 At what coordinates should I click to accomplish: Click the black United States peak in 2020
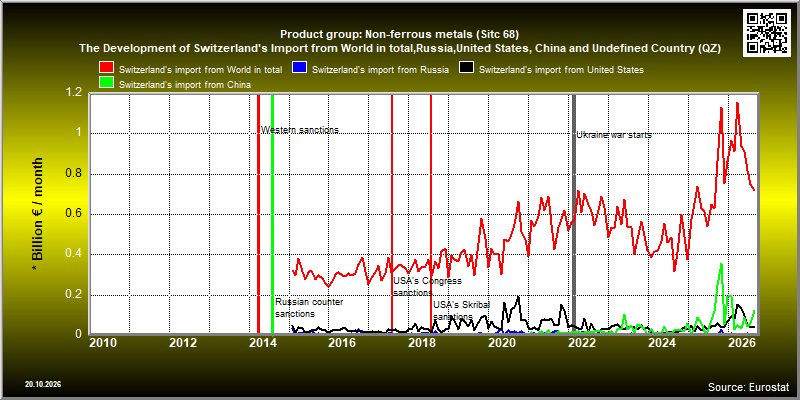pyautogui.click(x=518, y=297)
